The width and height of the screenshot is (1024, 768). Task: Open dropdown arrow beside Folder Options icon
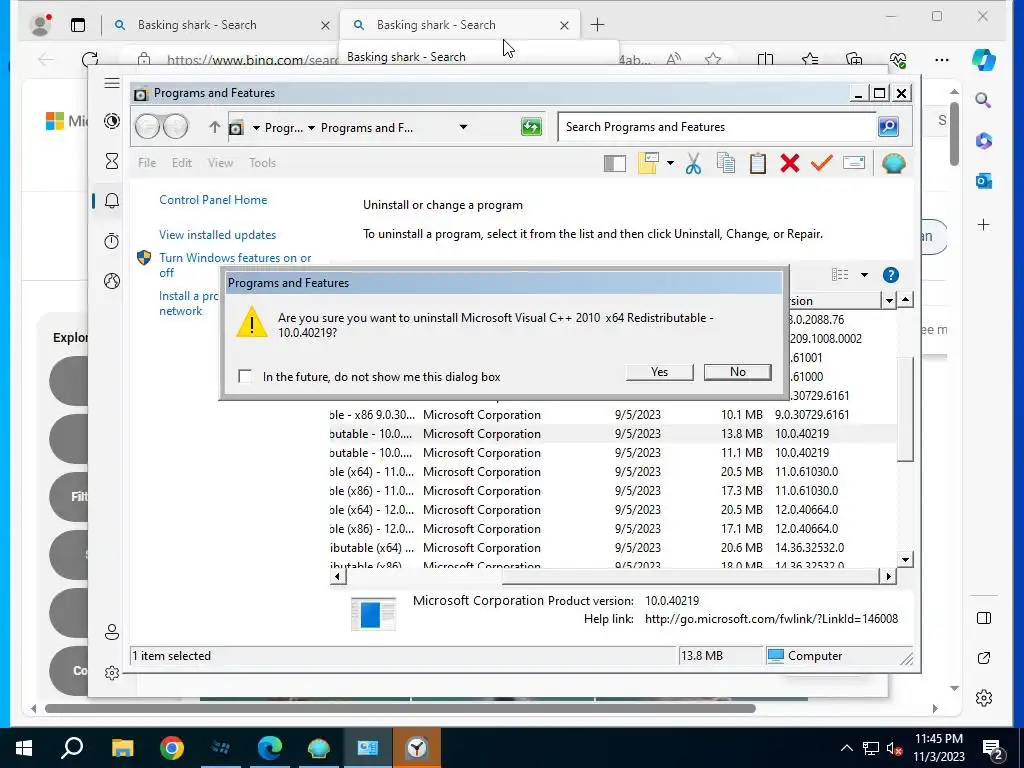[x=670, y=163]
